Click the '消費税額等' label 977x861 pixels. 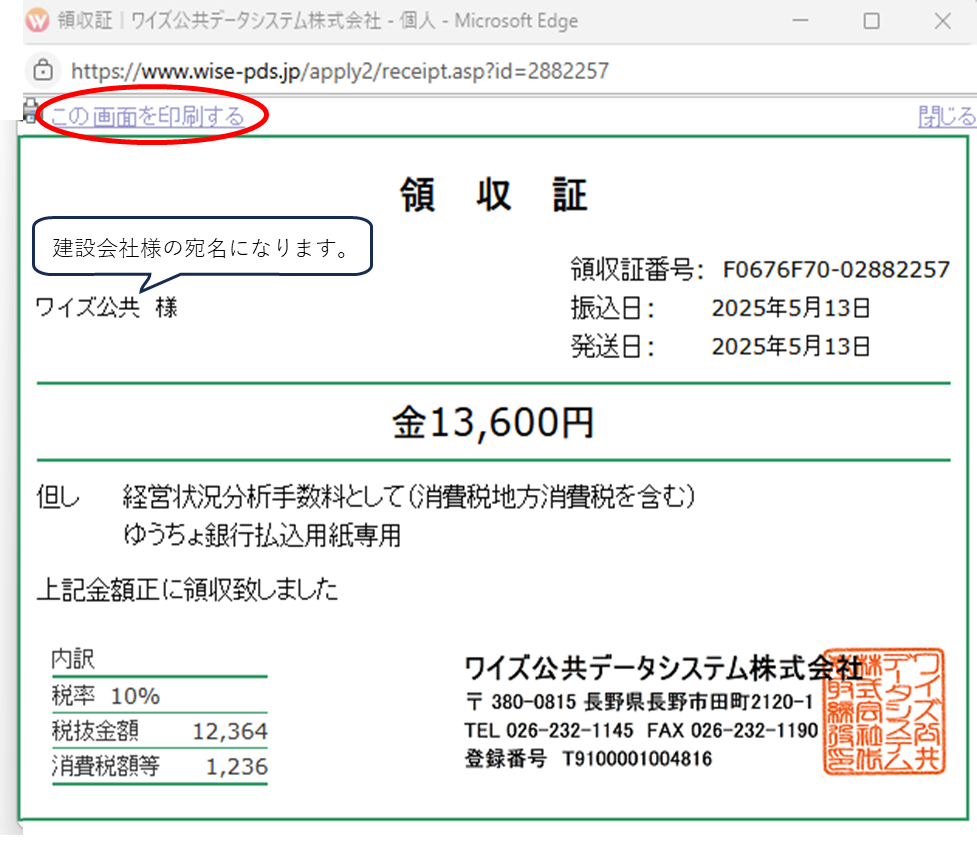click(x=106, y=766)
